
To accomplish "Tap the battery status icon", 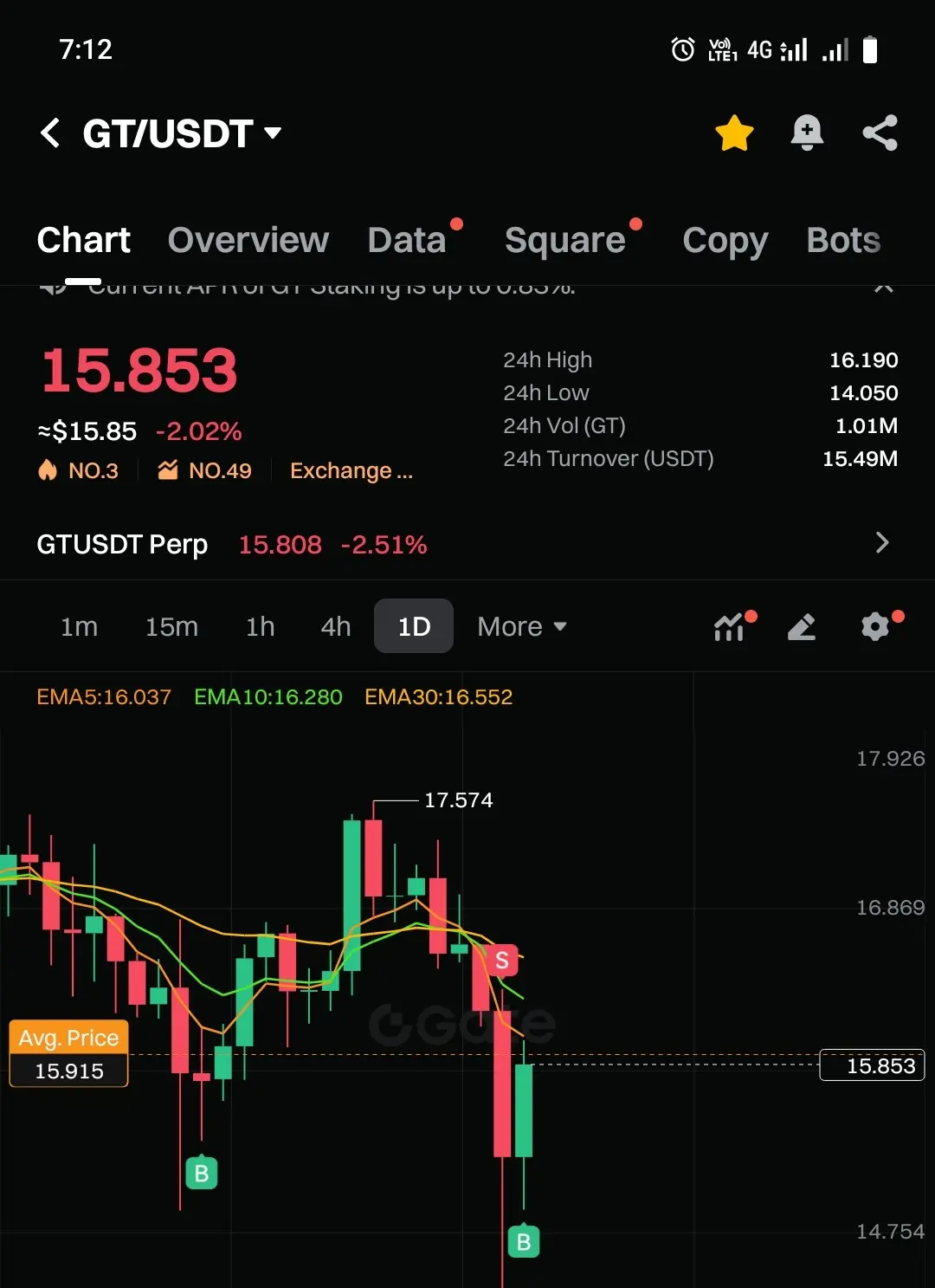I will point(871,49).
